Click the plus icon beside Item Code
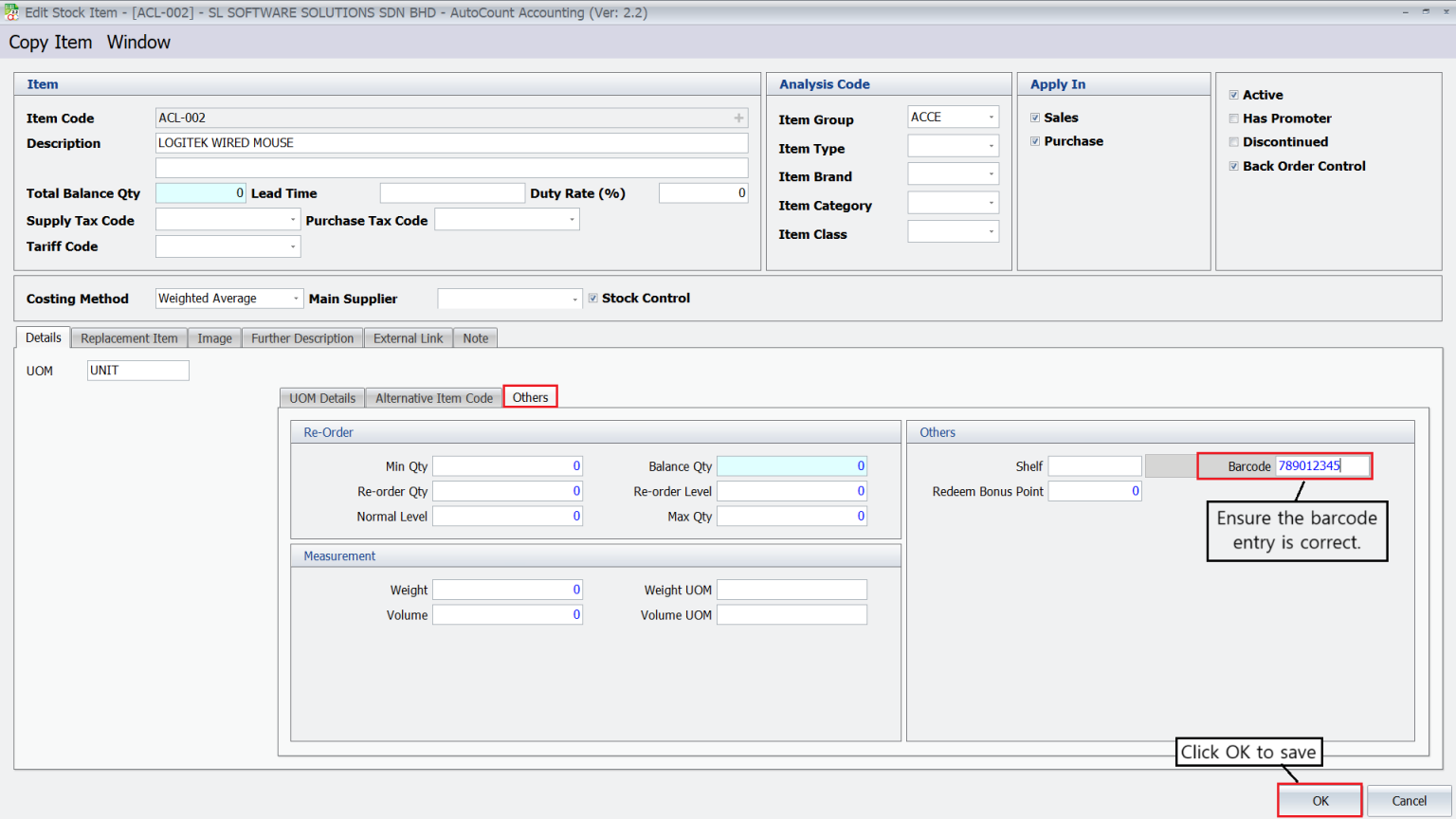 point(738,118)
